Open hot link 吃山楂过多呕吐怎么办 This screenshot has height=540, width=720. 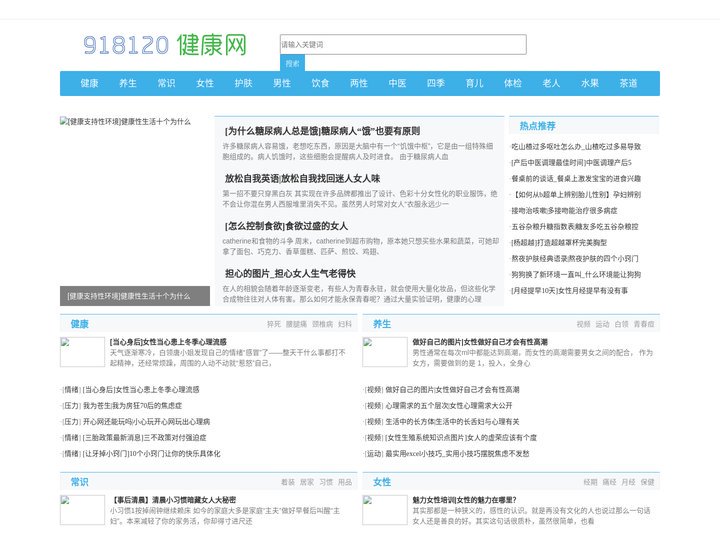(576, 146)
